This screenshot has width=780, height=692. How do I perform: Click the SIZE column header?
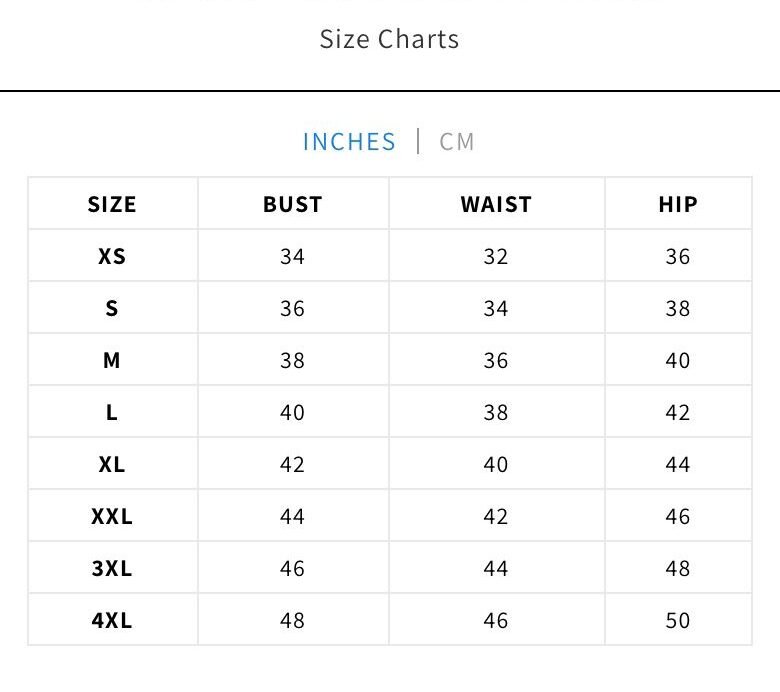click(112, 205)
